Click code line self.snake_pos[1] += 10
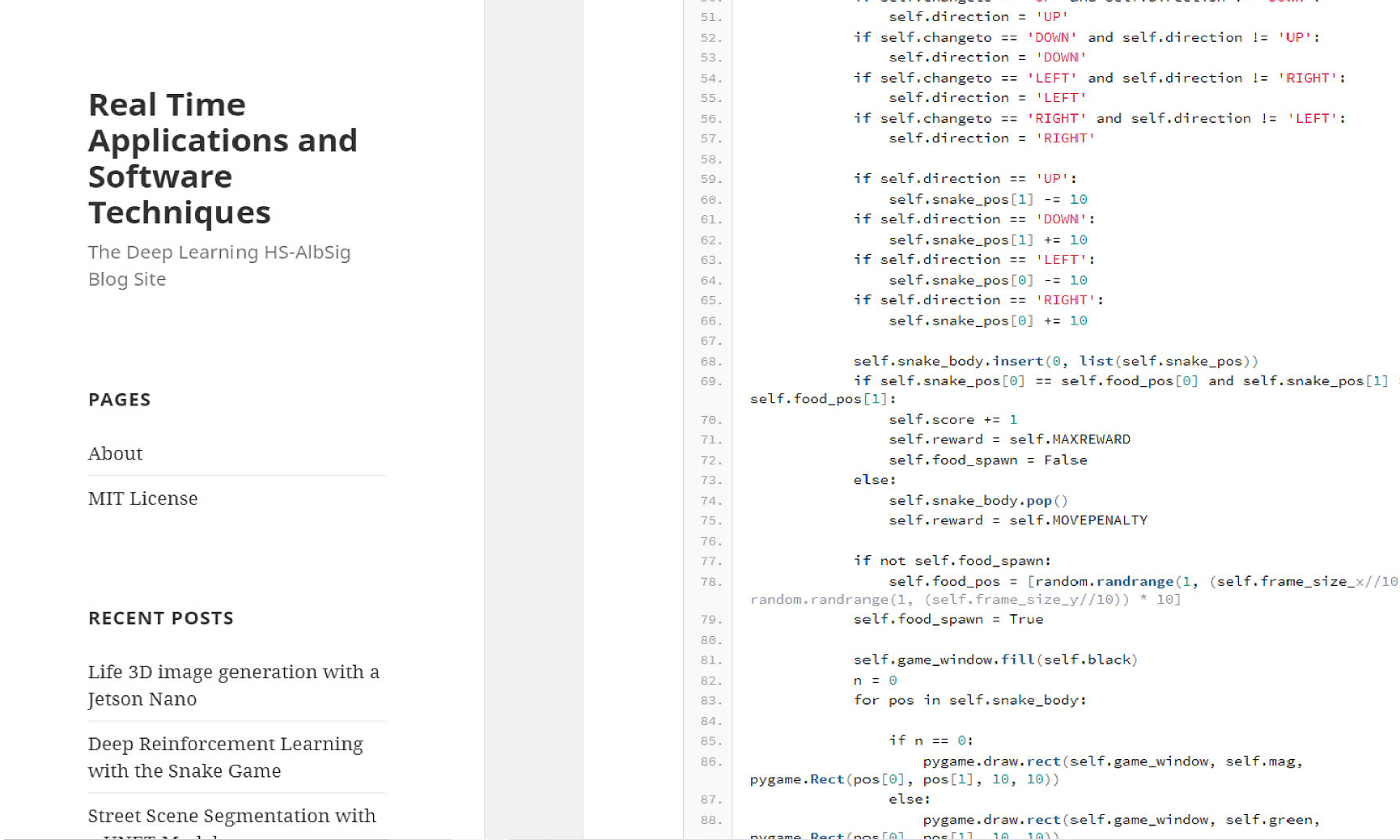This screenshot has height=840, width=1400. click(988, 240)
